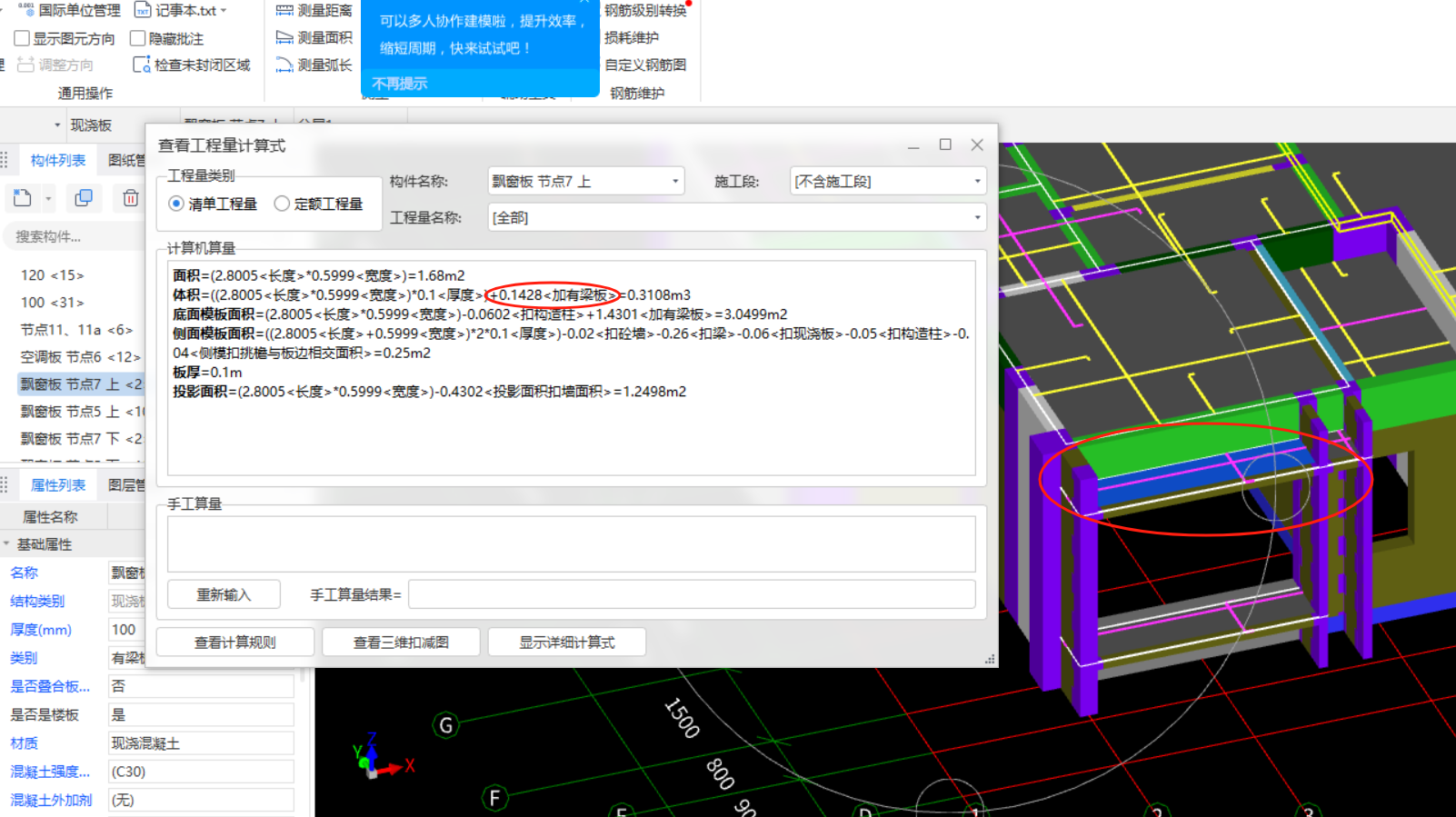
Task: Click drag handle of 构件列表 panel
Action: tap(5, 160)
